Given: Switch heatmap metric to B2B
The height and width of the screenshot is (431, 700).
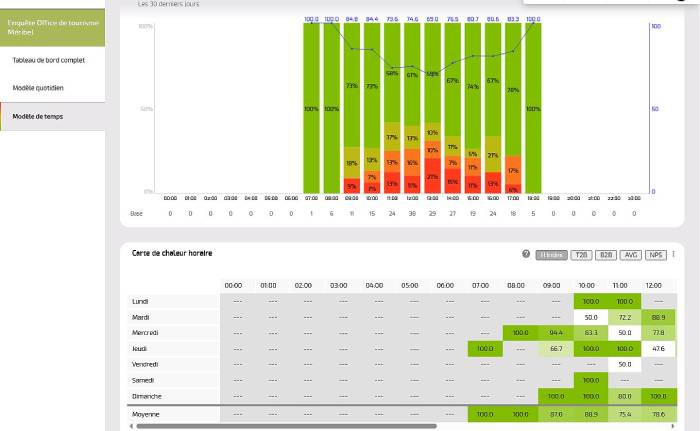Looking at the screenshot, I should click(x=606, y=254).
